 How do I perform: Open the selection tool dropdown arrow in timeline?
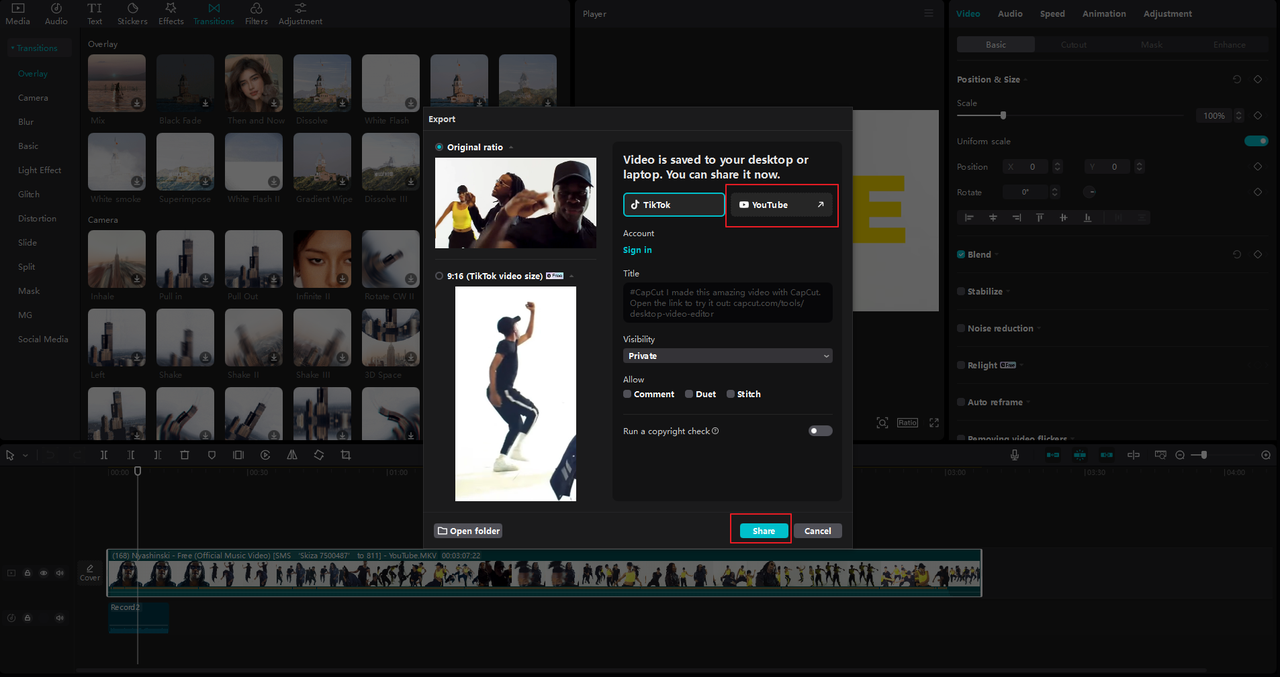pyautogui.click(x=25, y=455)
